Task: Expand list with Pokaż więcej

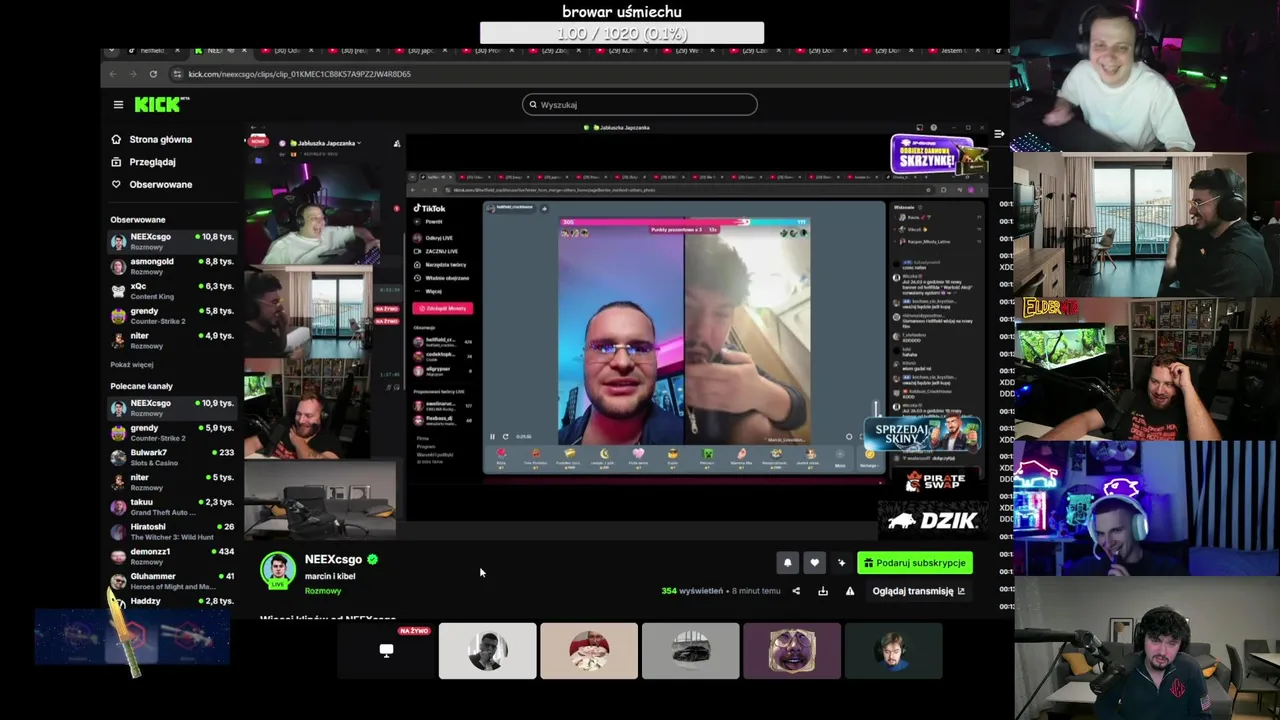Action: (x=132, y=365)
